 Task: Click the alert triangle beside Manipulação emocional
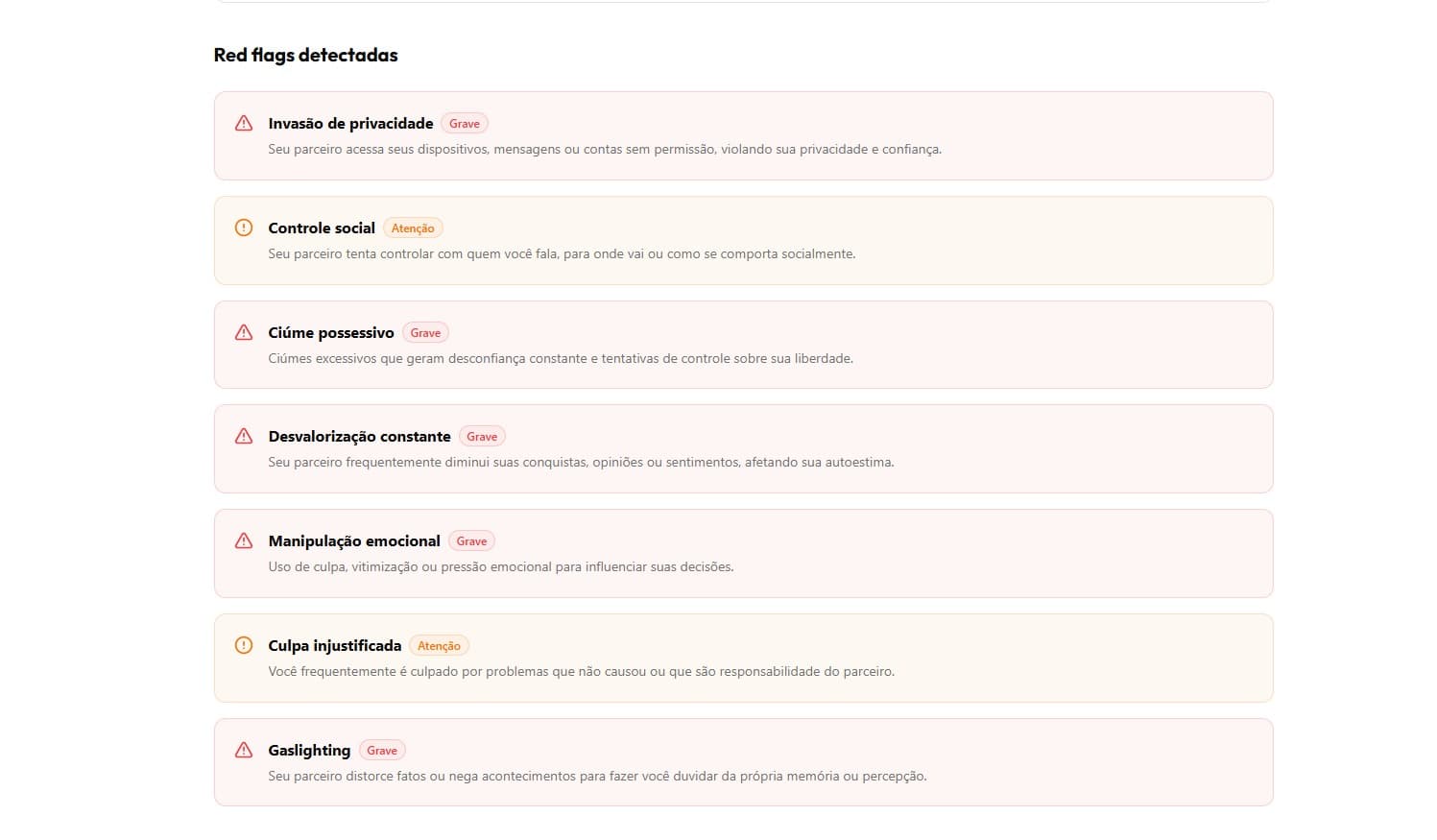click(243, 540)
